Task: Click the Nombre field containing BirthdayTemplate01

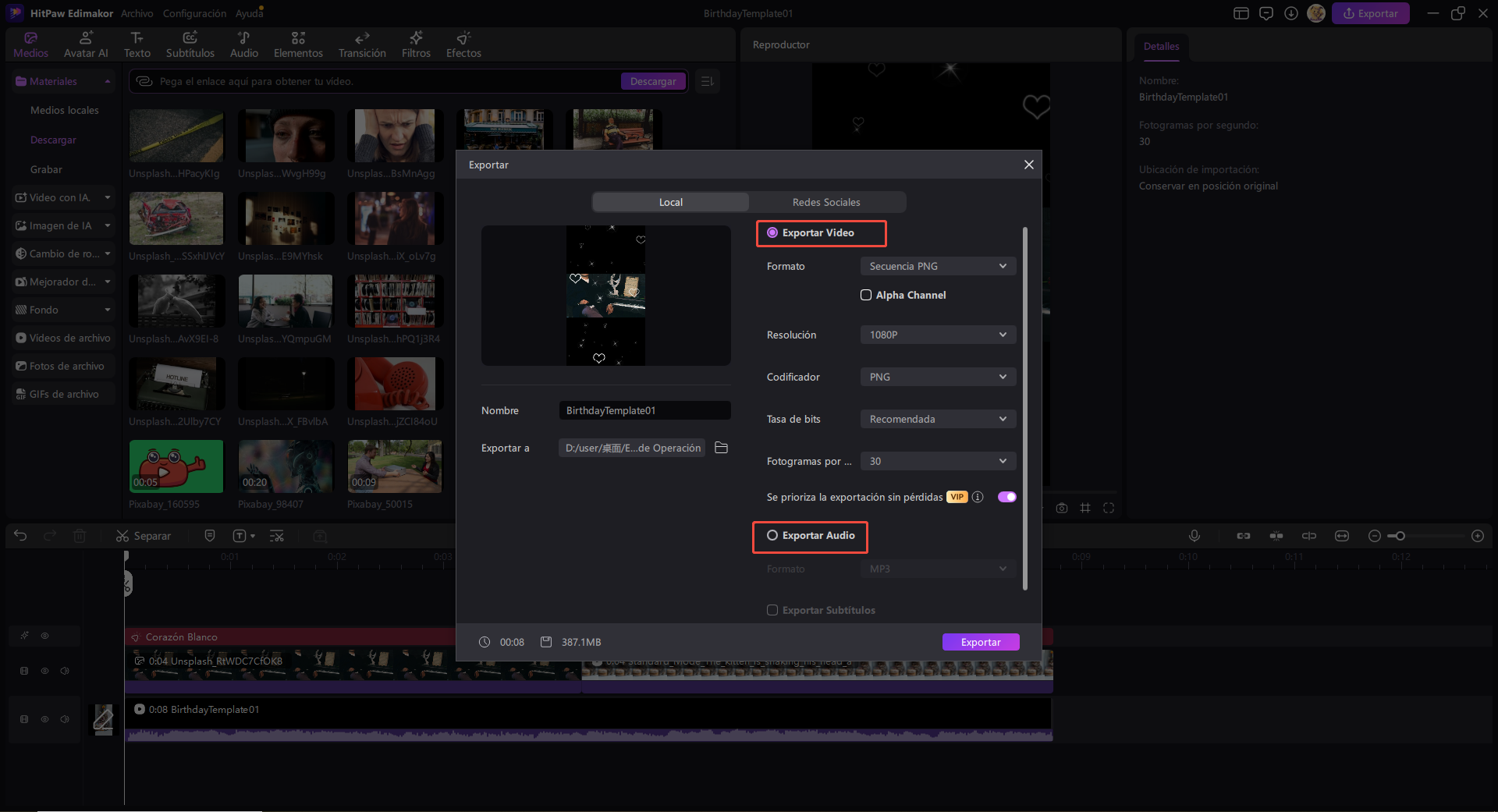Action: [644, 410]
